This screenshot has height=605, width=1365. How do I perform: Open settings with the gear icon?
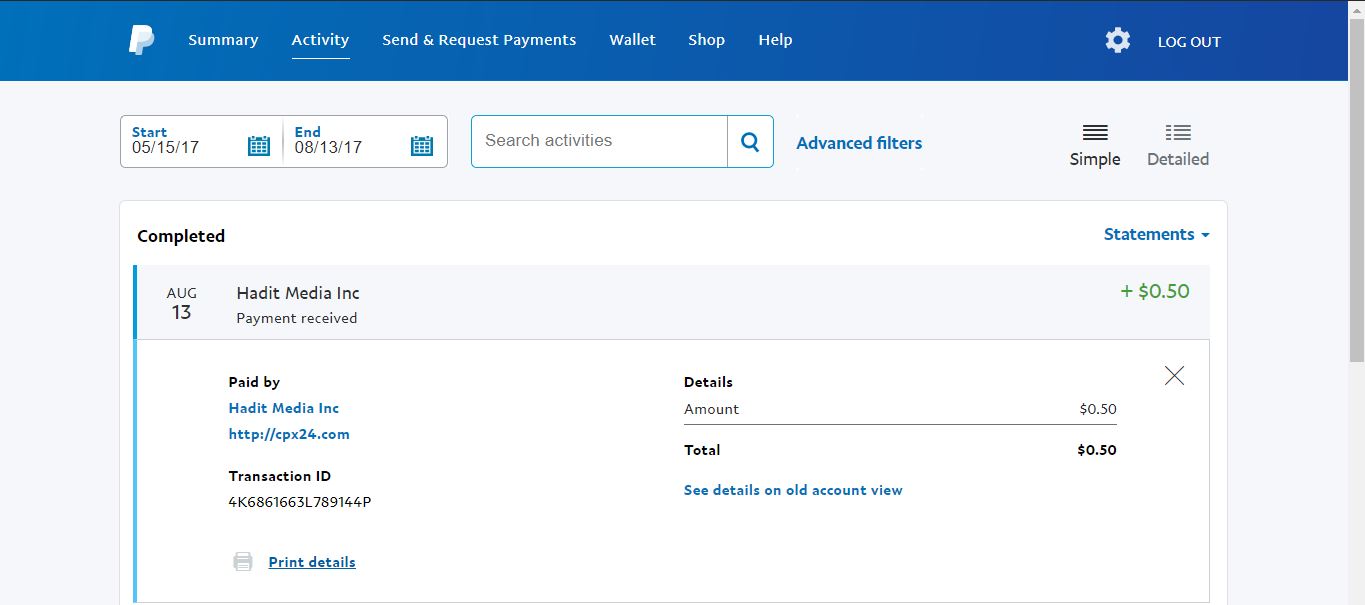click(1117, 40)
